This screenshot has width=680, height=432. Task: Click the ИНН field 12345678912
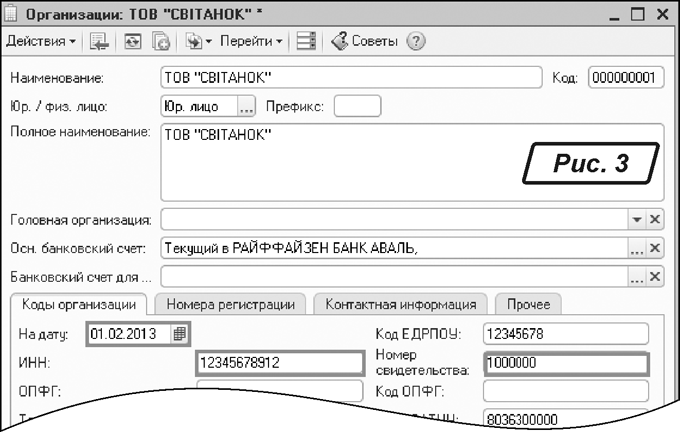point(280,363)
